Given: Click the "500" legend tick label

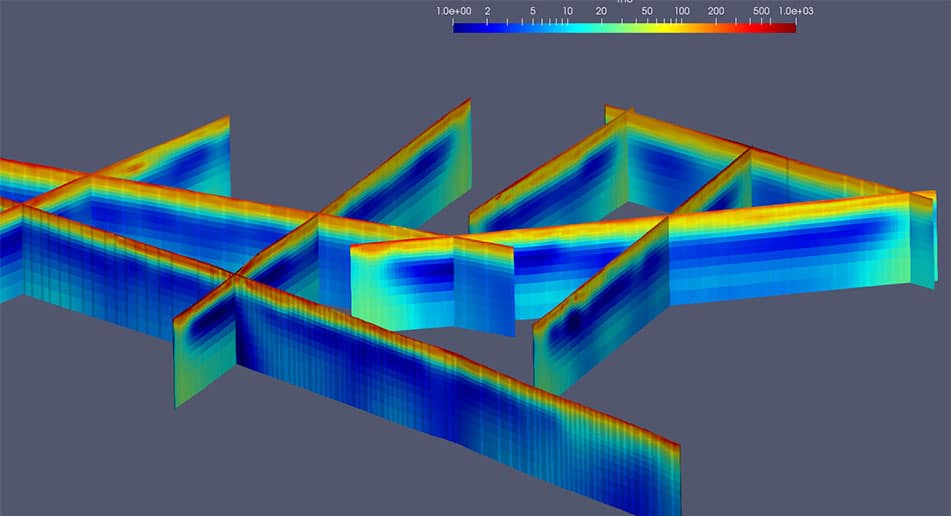Looking at the screenshot, I should pos(761,11).
